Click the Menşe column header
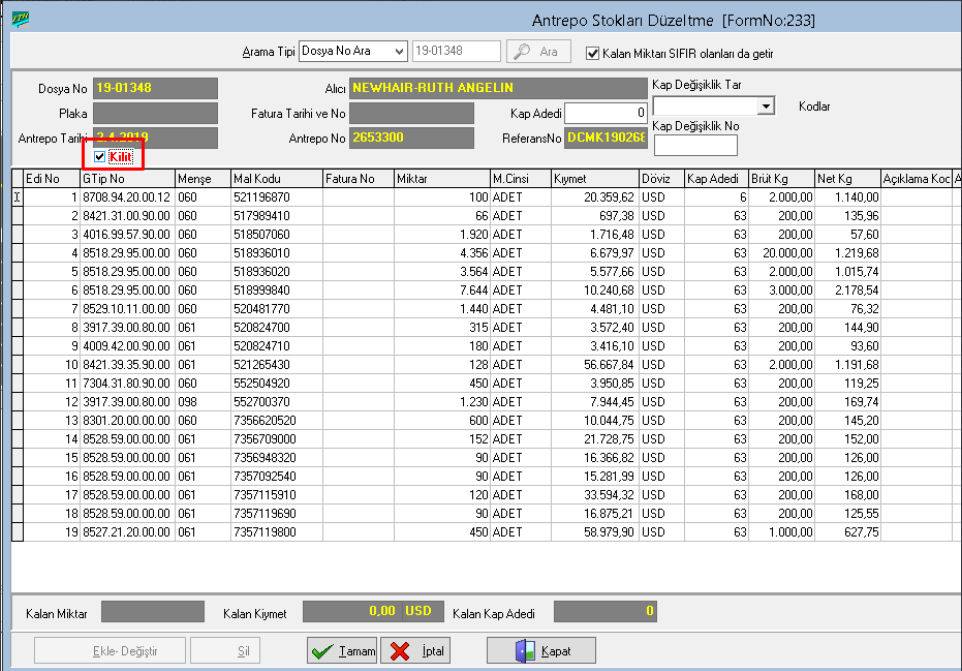962x671 pixels. pos(203,179)
